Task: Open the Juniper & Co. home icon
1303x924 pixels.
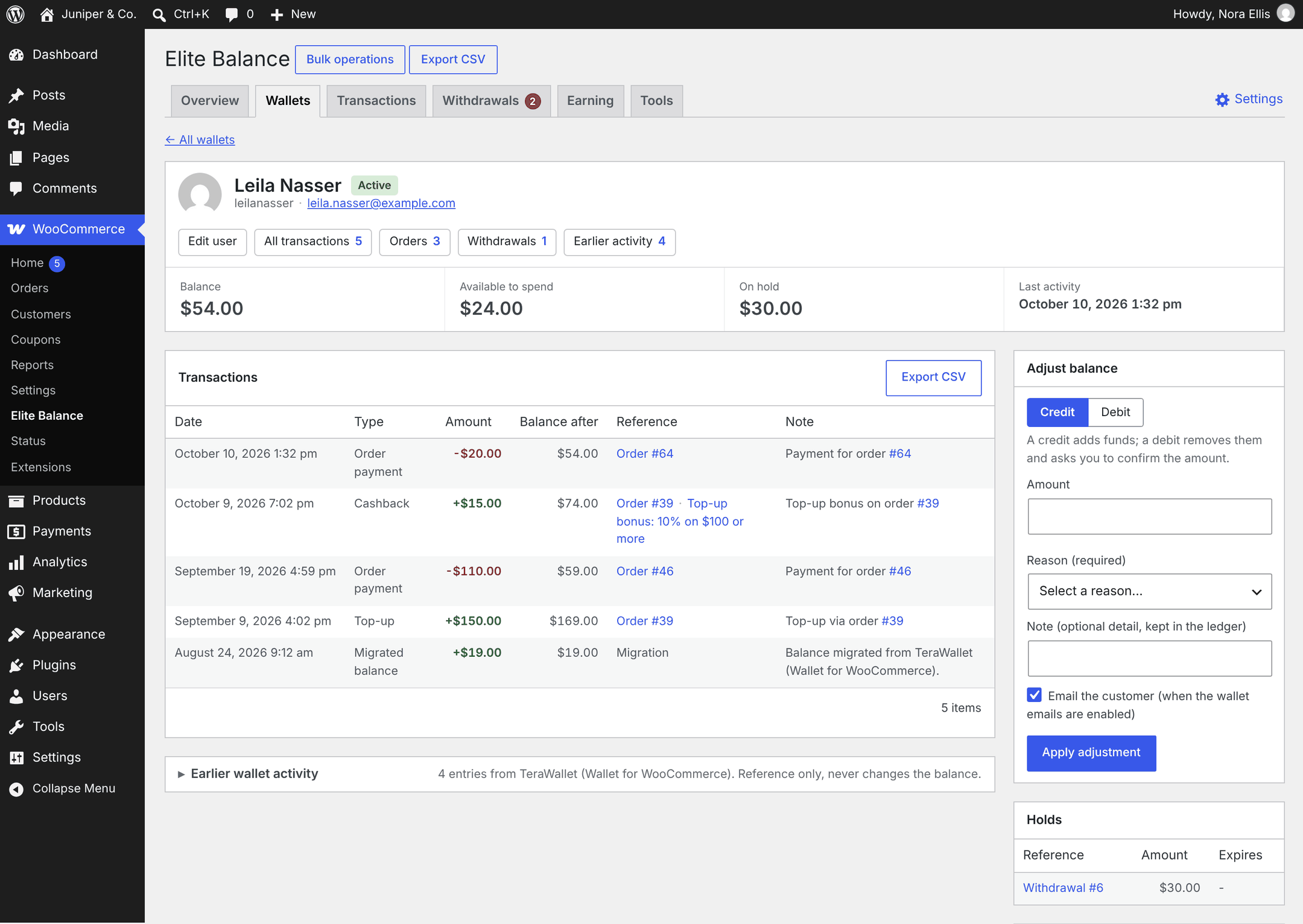Action: coord(46,14)
